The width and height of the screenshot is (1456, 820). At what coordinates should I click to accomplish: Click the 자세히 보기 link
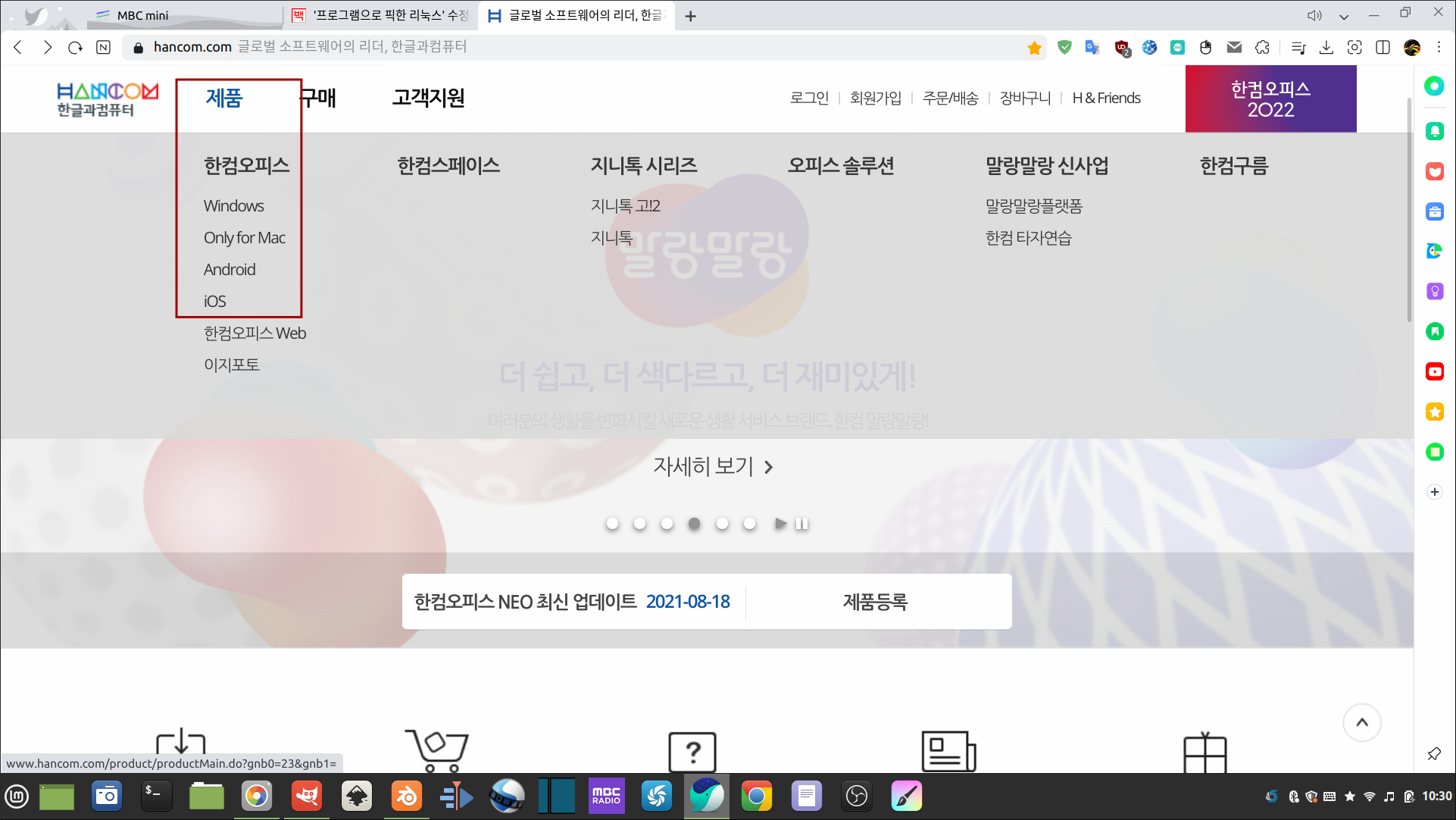713,466
